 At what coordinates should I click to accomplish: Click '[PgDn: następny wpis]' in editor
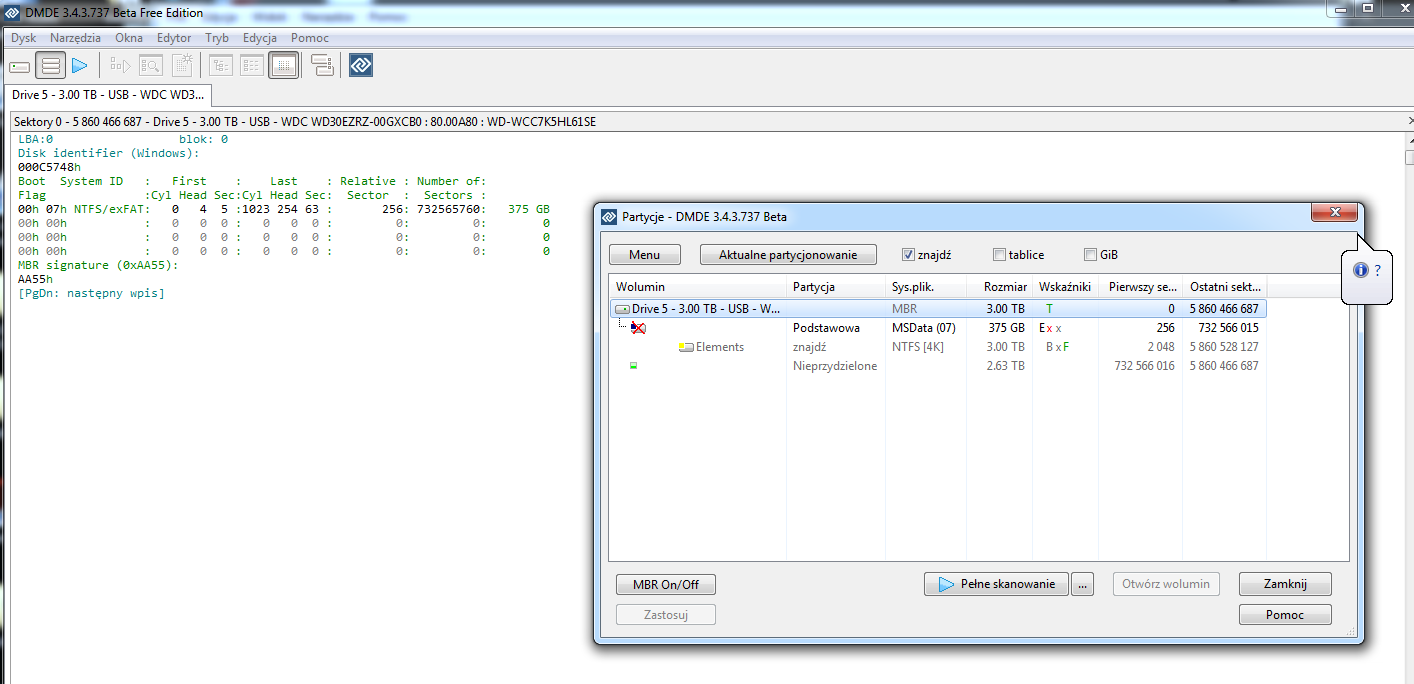point(91,293)
